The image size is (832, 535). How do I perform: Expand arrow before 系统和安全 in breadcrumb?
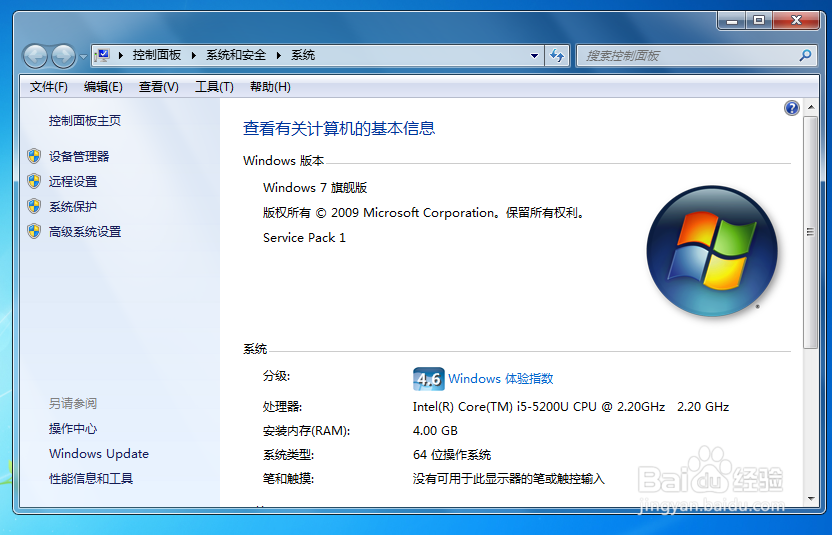coord(194,55)
